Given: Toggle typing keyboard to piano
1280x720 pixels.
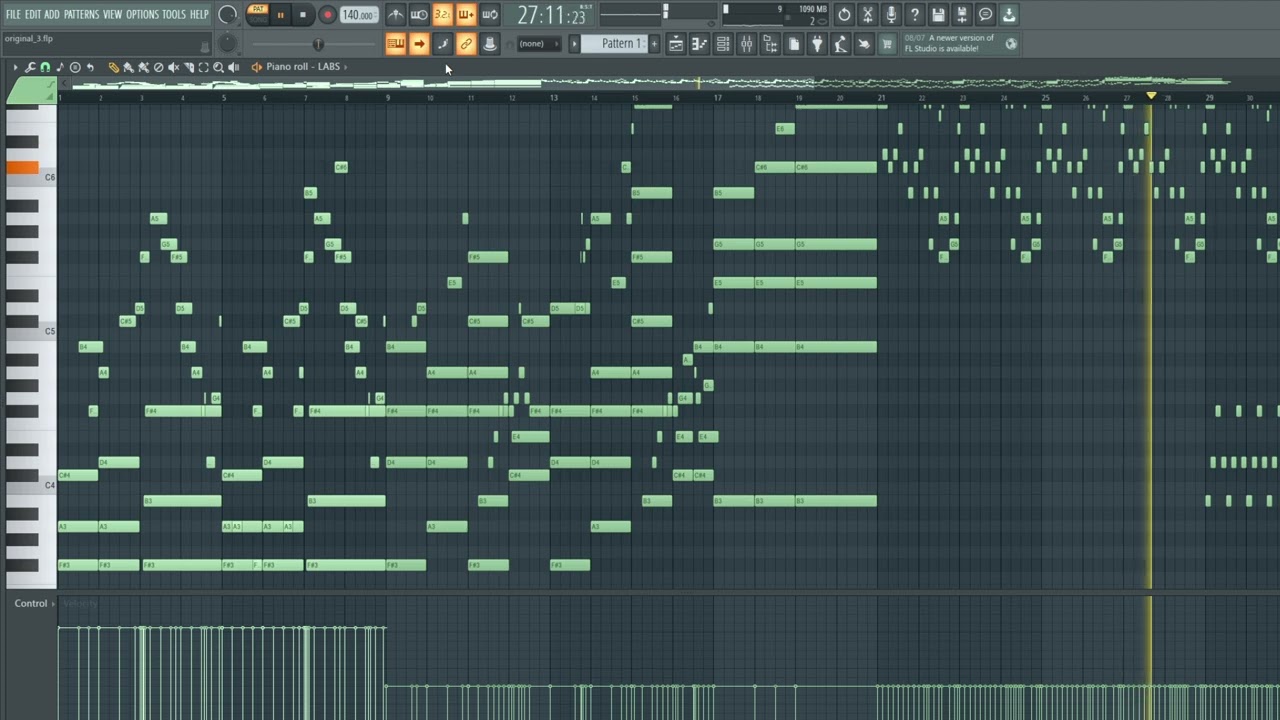Looking at the screenshot, I should [x=396, y=44].
